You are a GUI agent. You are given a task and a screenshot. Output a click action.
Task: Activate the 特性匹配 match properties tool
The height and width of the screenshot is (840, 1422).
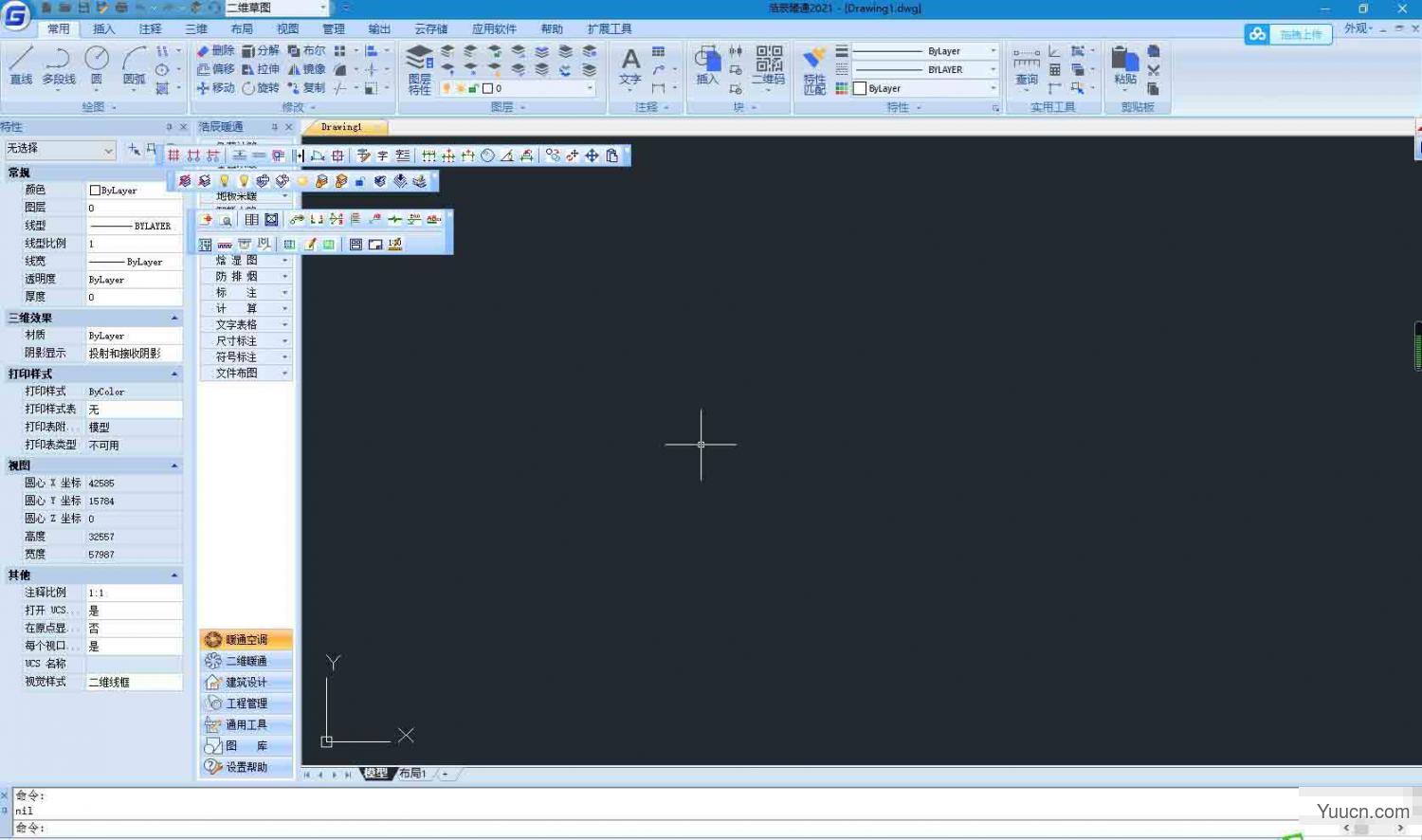point(814,68)
